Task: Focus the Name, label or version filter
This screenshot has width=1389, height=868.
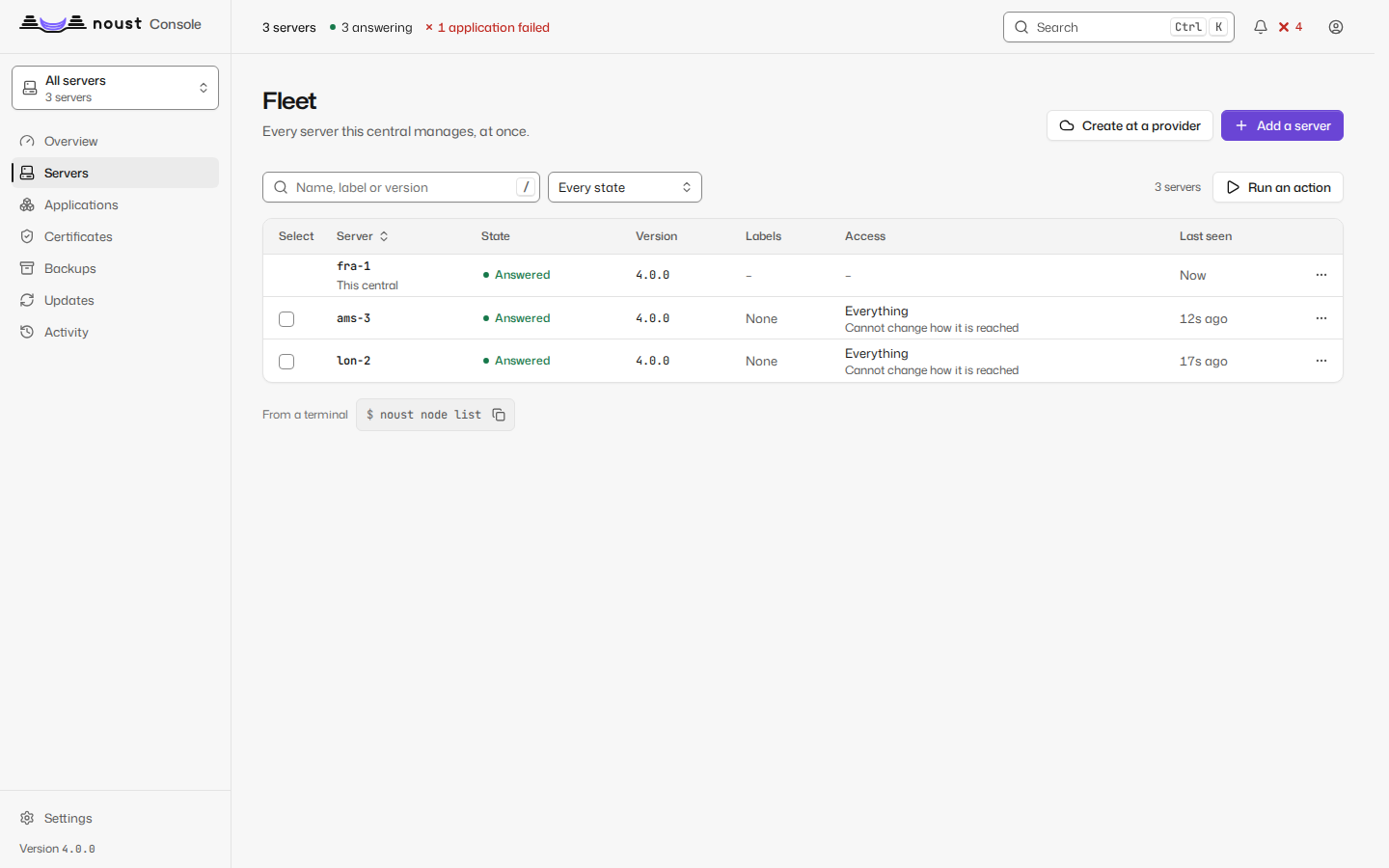Action: (x=401, y=187)
